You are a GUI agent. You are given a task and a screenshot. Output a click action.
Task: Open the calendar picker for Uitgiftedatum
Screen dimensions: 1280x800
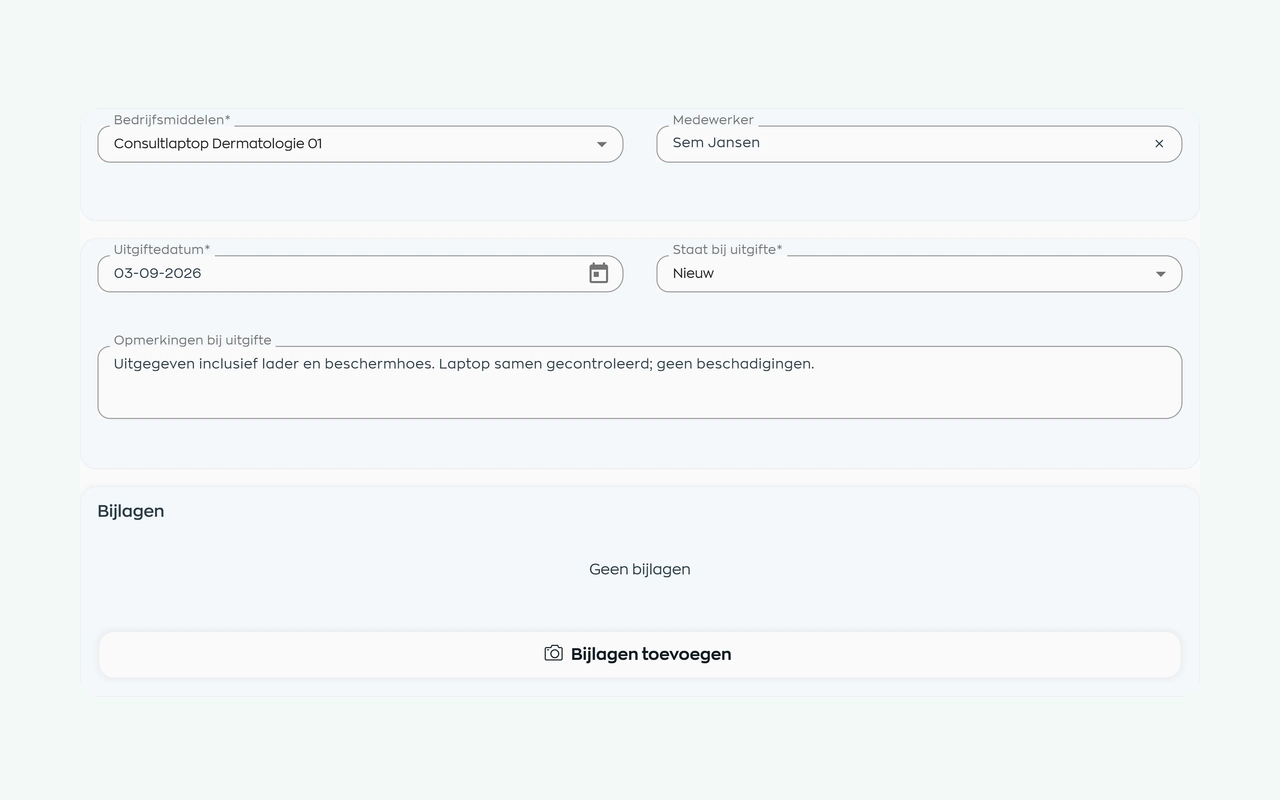(598, 273)
